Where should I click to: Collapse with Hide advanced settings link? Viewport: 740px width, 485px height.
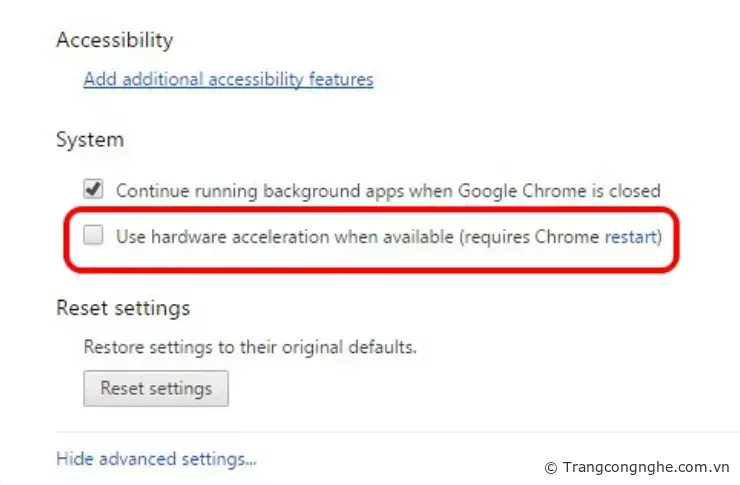(x=156, y=459)
